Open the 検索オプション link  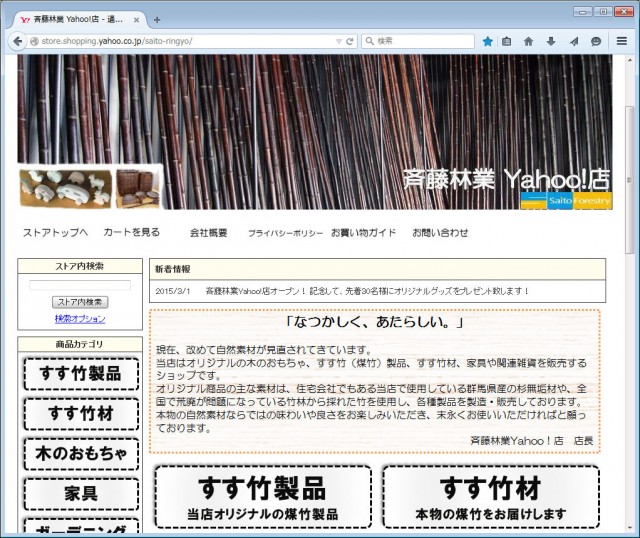[x=80, y=319]
